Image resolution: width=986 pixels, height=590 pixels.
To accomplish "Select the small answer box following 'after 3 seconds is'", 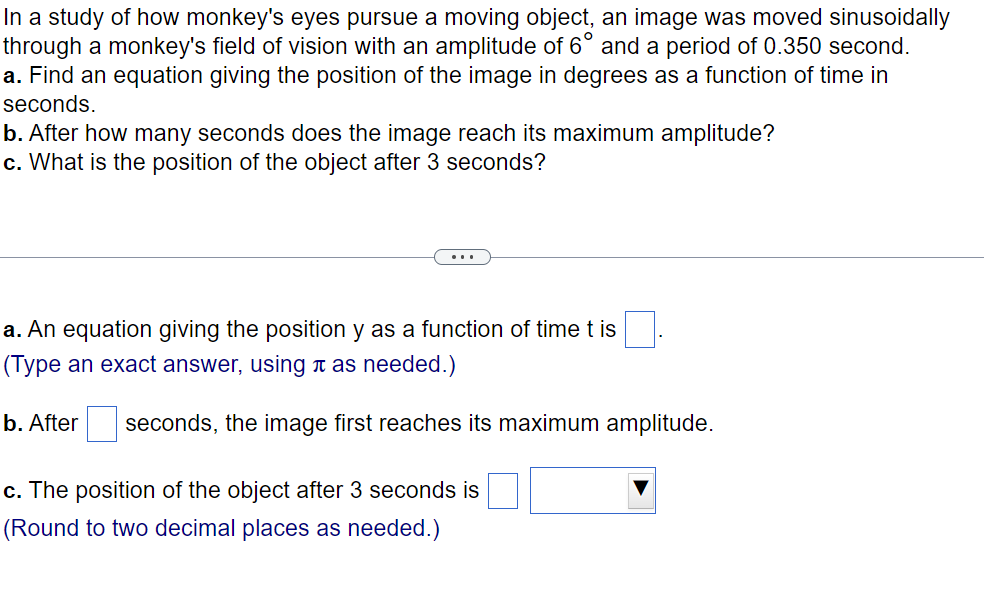I will (502, 490).
